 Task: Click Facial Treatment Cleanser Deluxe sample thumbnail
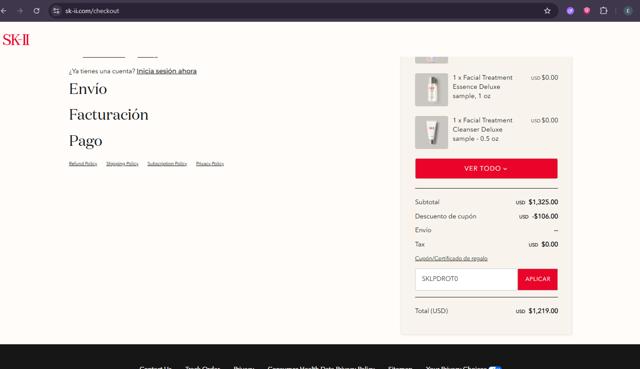pos(431,132)
